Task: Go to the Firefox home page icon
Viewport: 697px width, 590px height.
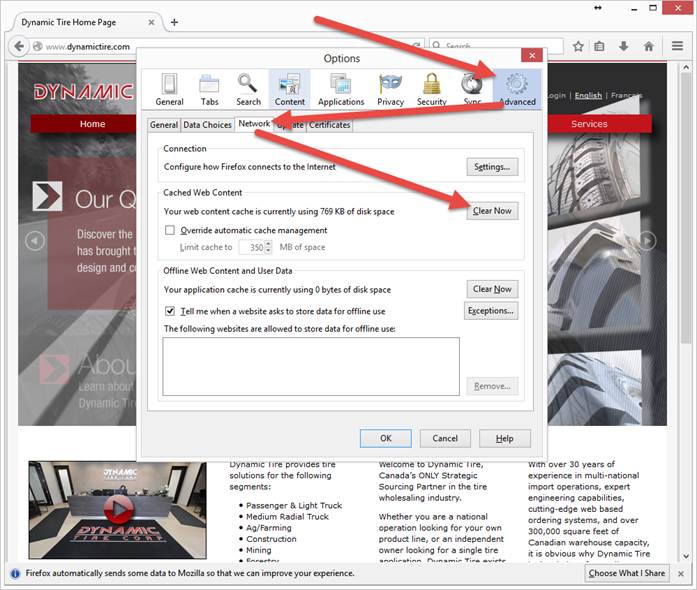Action: tap(649, 46)
